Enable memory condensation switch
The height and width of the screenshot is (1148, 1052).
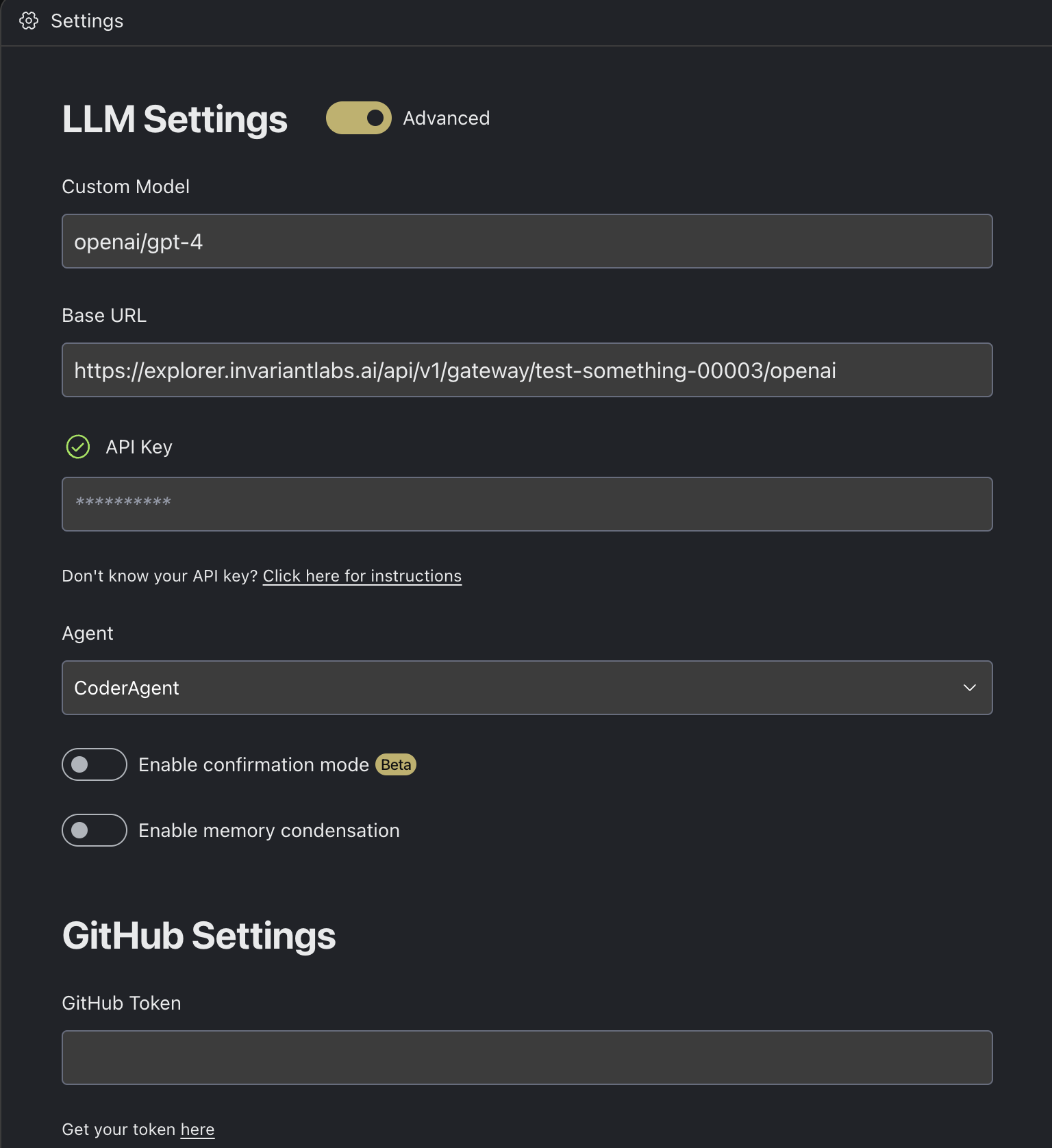coord(95,830)
